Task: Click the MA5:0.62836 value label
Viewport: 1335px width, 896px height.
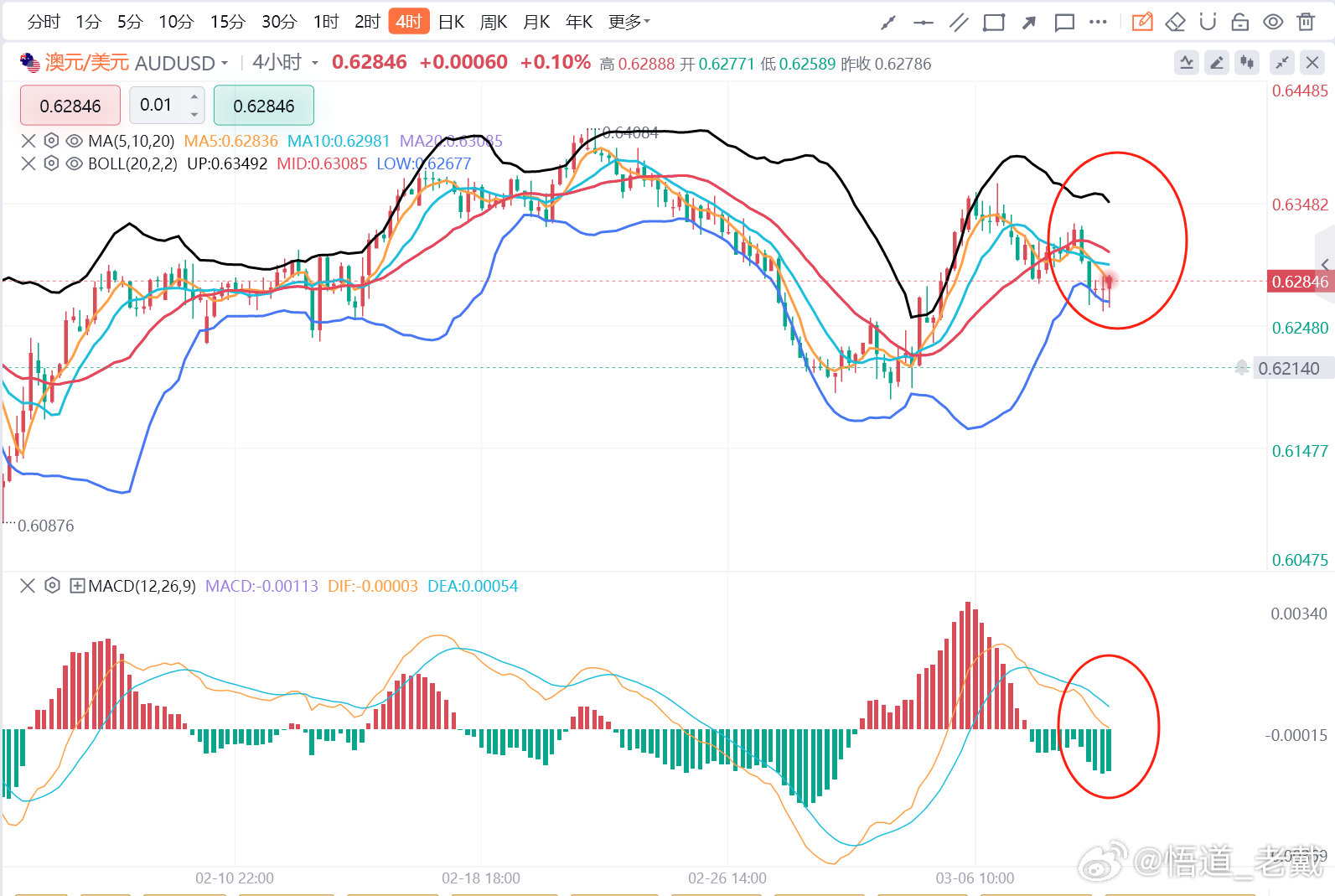Action: click(231, 141)
